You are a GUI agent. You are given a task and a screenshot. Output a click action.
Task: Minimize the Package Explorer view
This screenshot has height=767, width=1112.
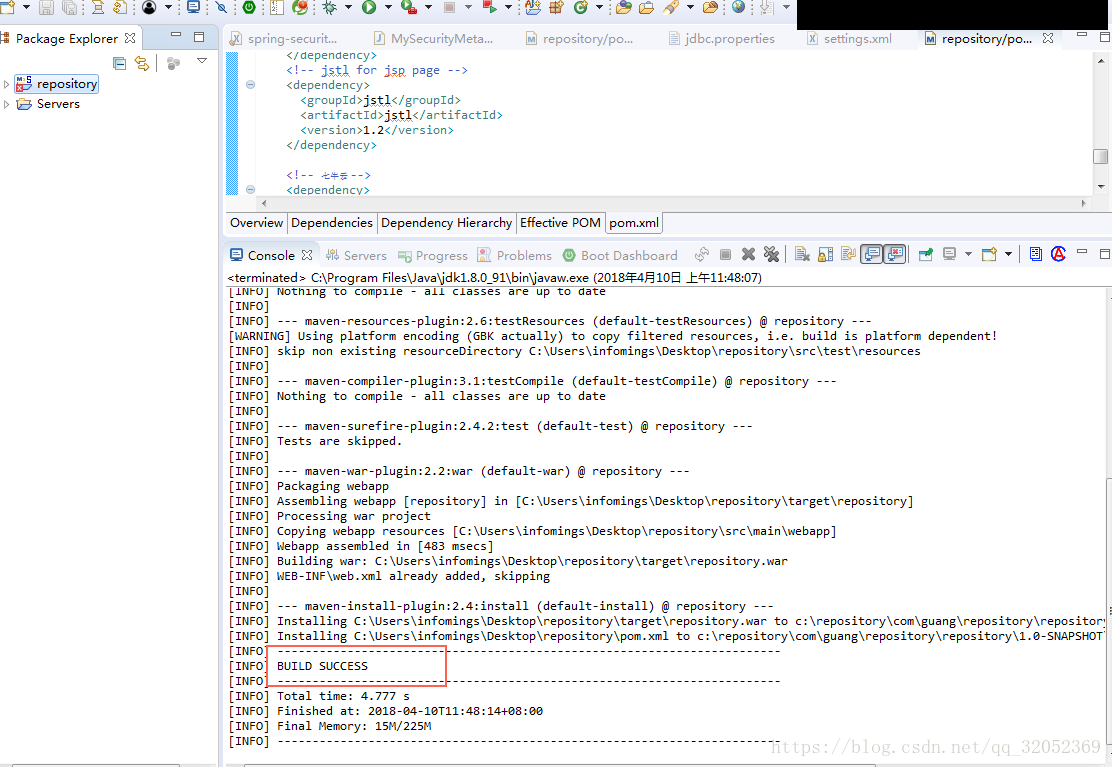pyautogui.click(x=176, y=35)
